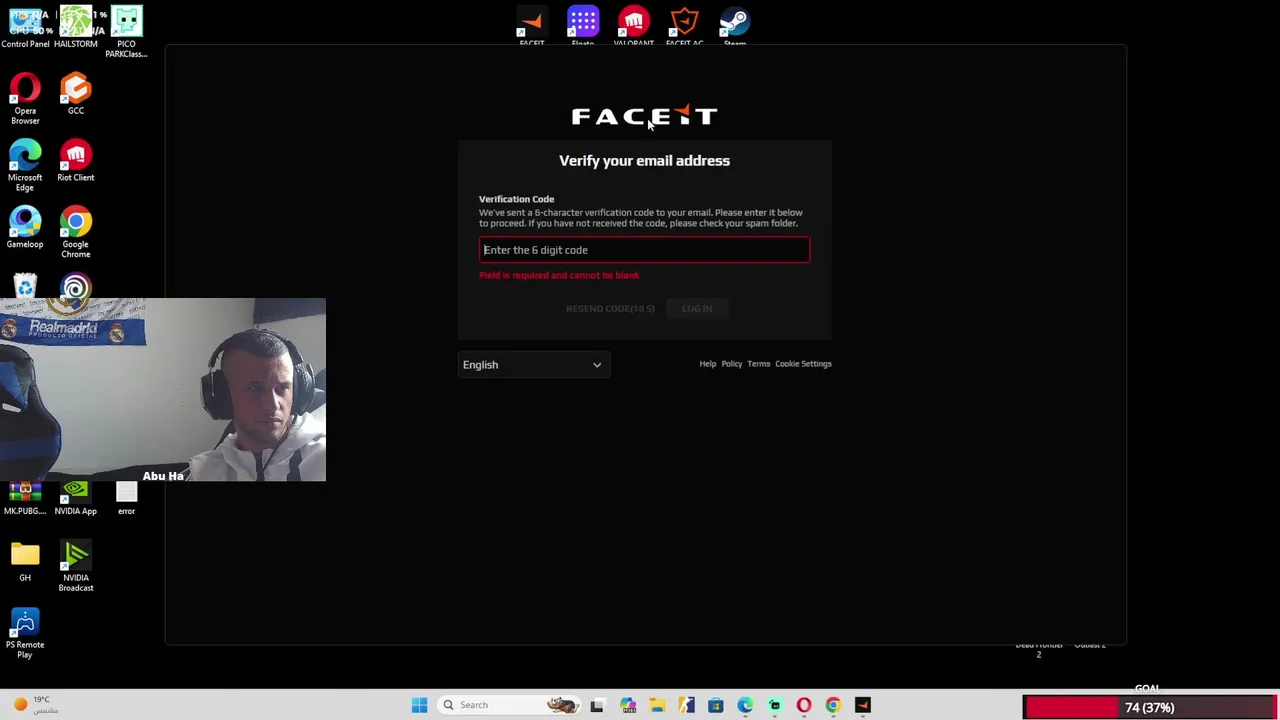Launch Microsoft Edge from the desktop
The width and height of the screenshot is (1280, 720).
click(25, 166)
